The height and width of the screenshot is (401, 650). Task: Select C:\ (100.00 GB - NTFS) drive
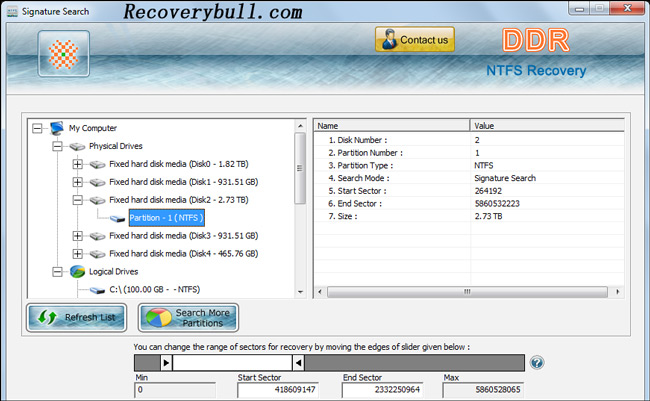(x=155, y=289)
